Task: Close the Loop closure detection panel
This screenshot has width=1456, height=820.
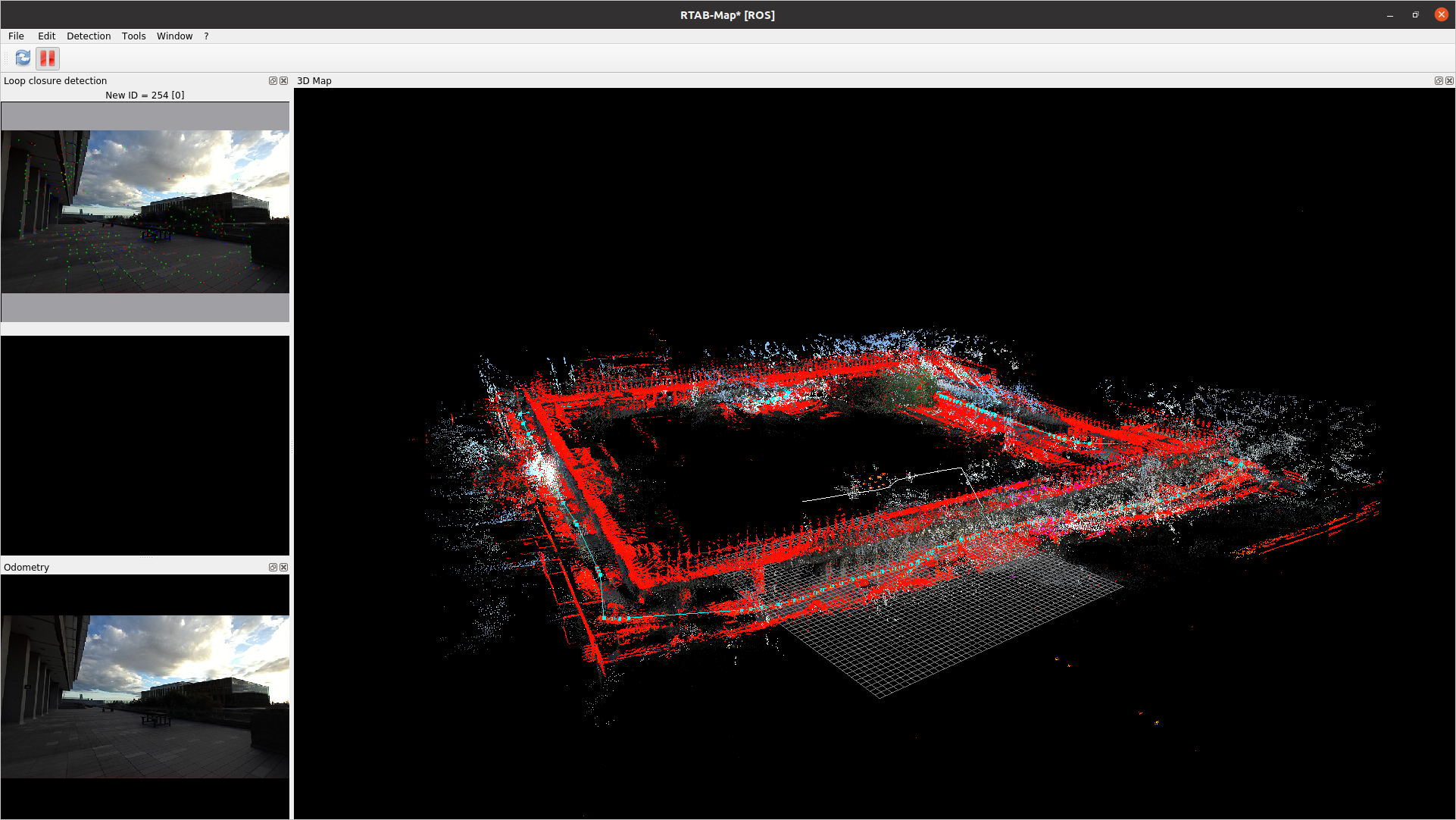Action: 284,81
